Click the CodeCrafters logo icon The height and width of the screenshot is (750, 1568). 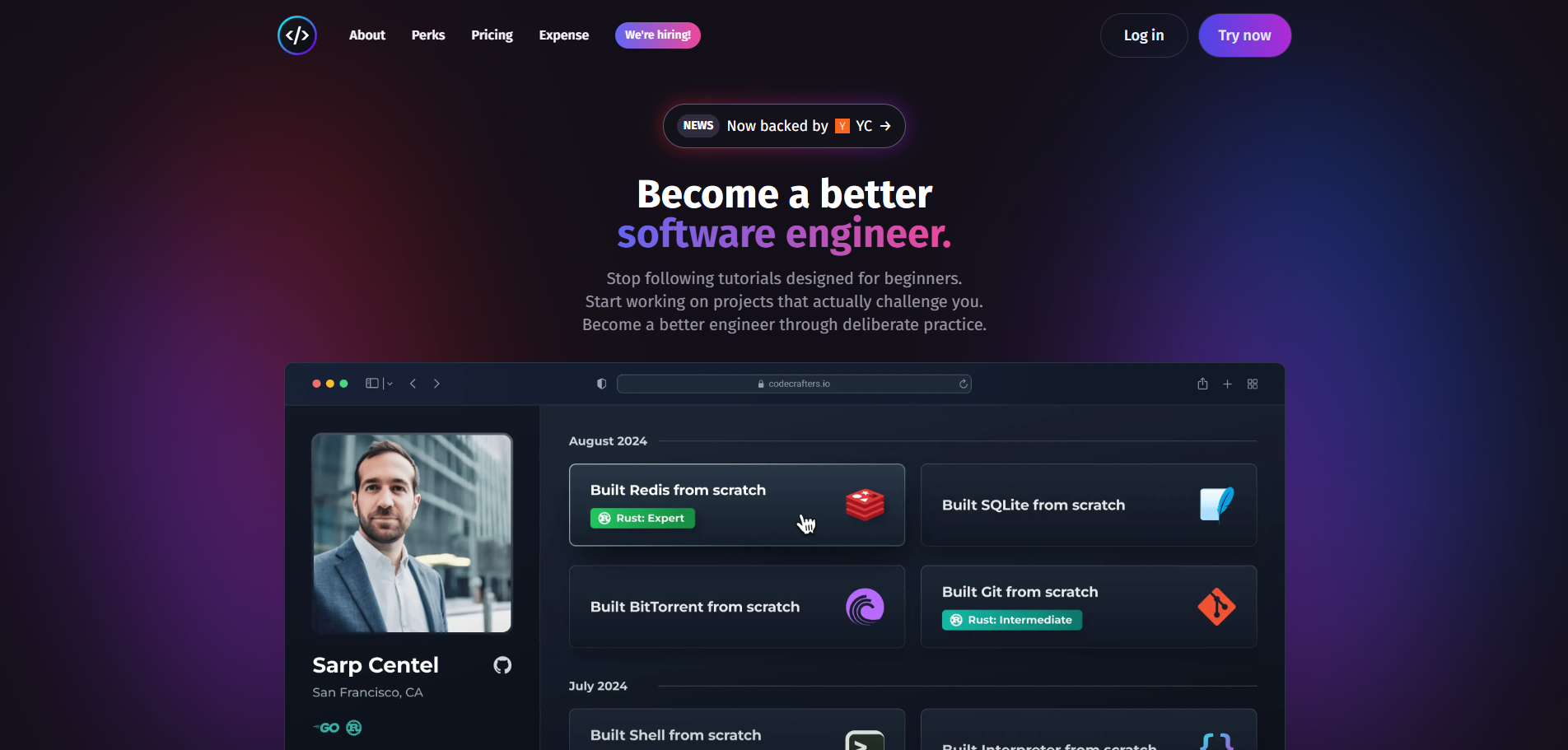297,35
